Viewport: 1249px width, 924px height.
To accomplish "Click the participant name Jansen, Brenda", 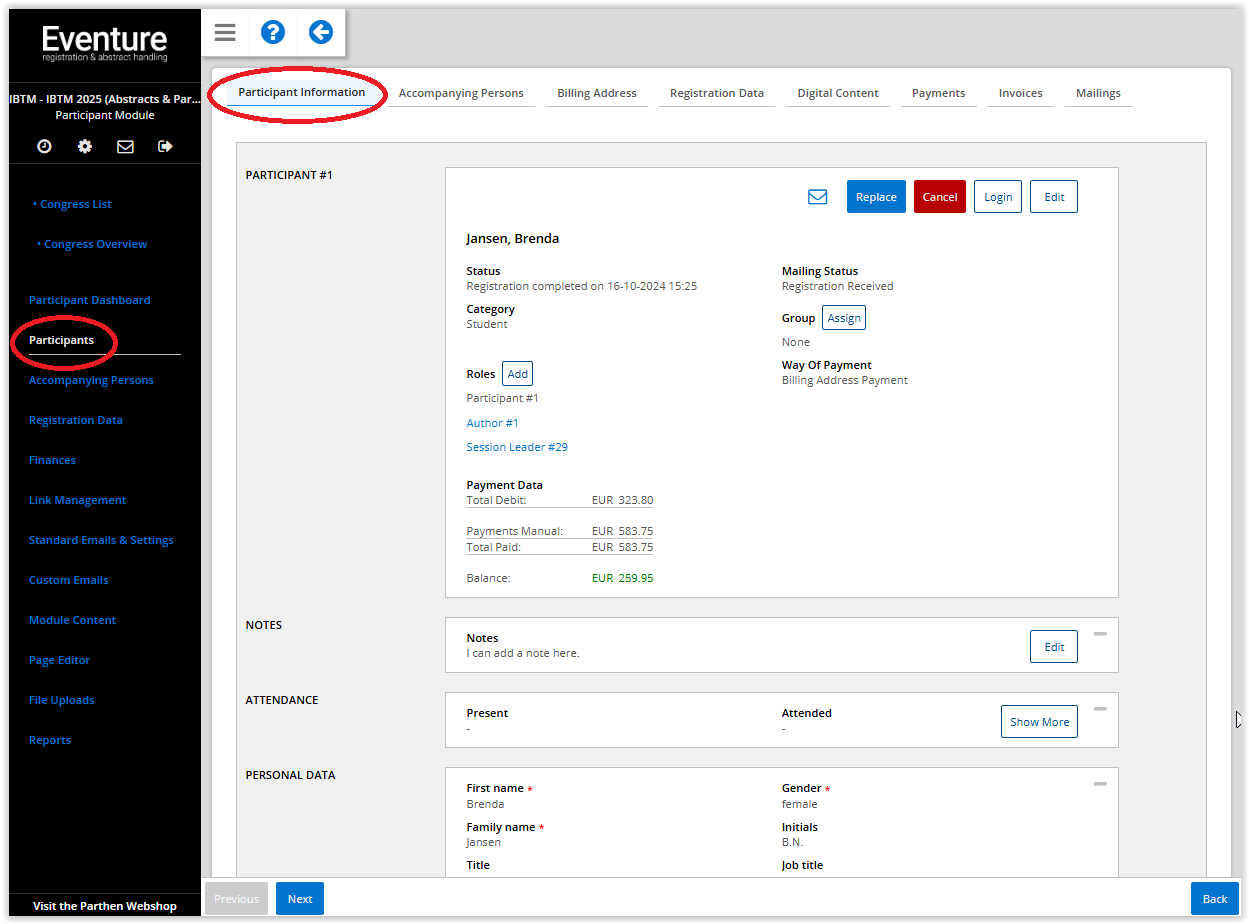I will pos(513,239).
